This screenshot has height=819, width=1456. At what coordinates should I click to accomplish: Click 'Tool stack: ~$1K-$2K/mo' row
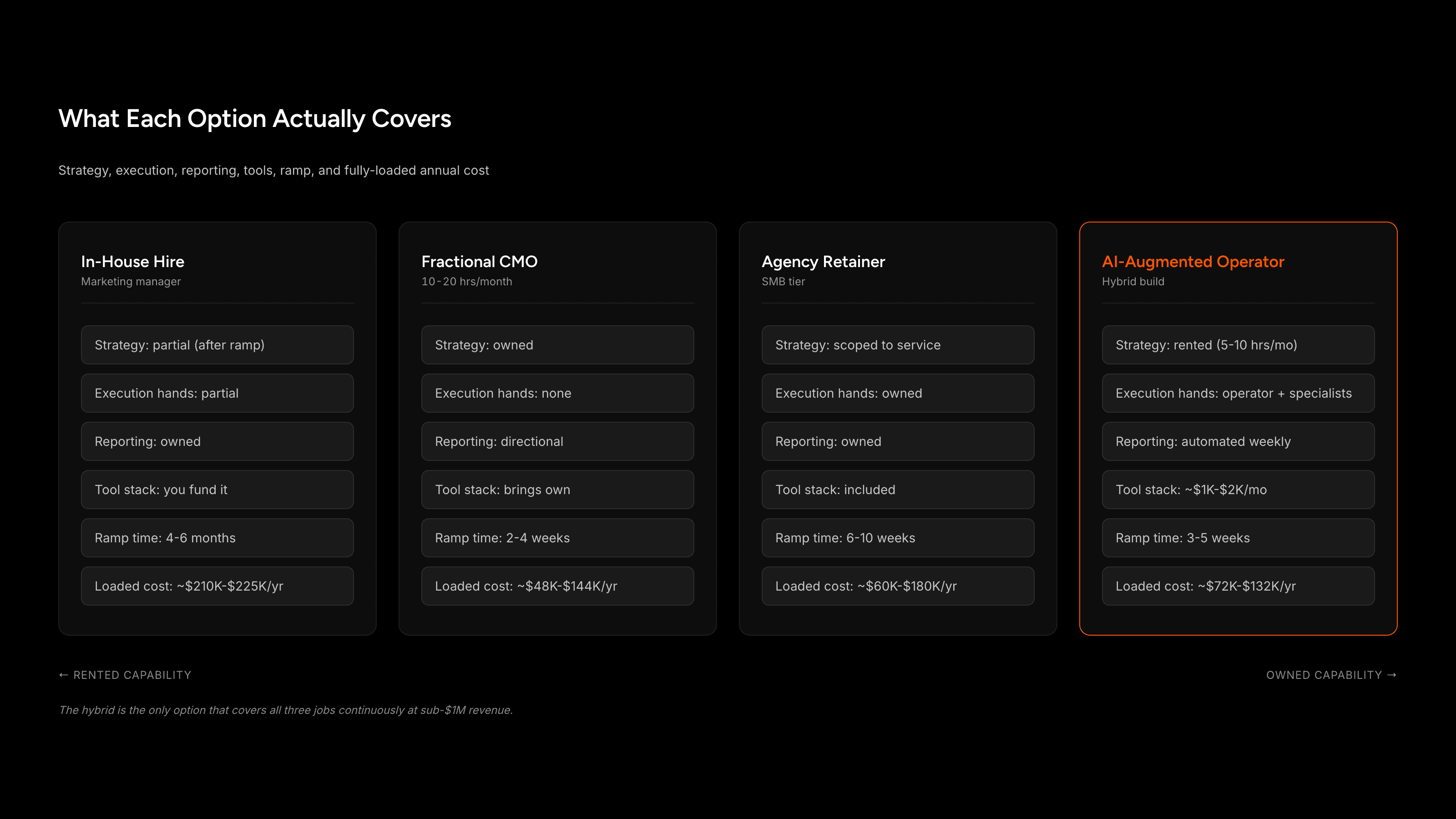[1239, 490]
